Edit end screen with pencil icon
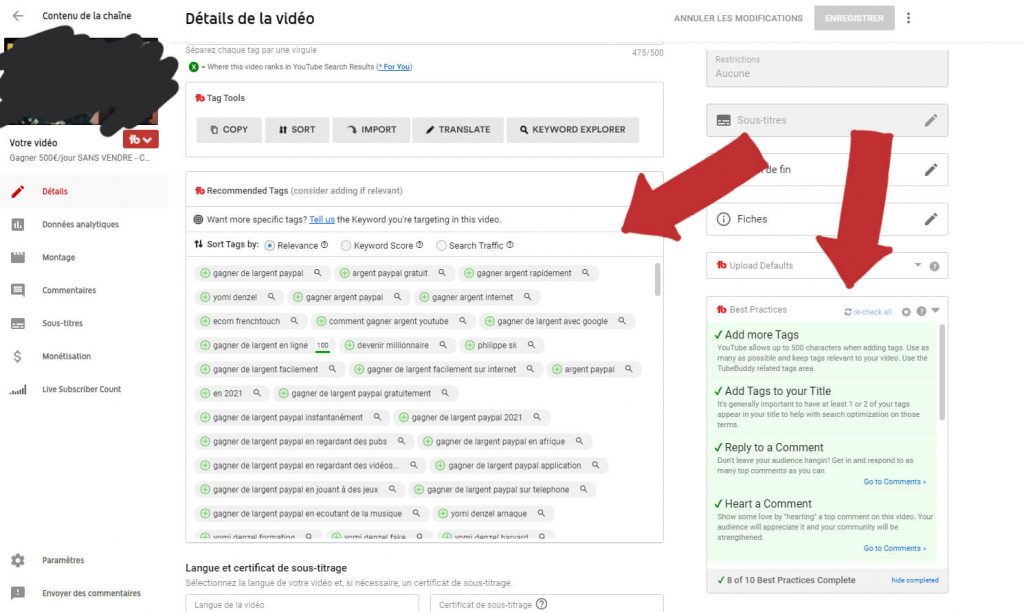Image resolution: width=1024 pixels, height=612 pixels. point(931,170)
